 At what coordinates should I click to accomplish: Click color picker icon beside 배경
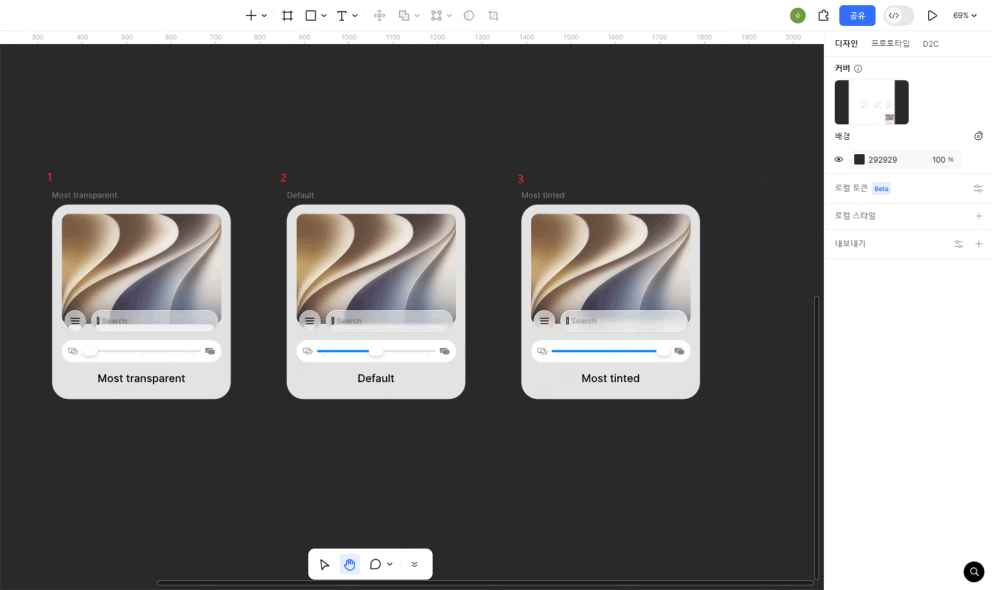pyautogui.click(x=978, y=136)
